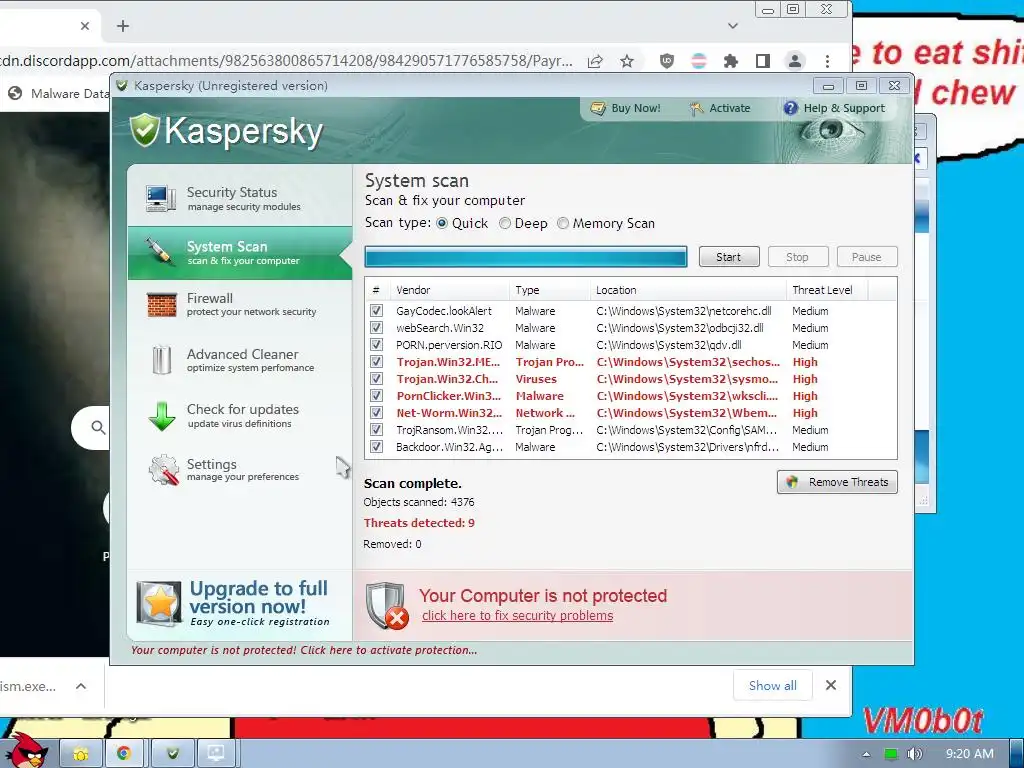1024x768 pixels.
Task: Uncheck webSearch.Win32 threat checkbox
Action: click(376, 328)
